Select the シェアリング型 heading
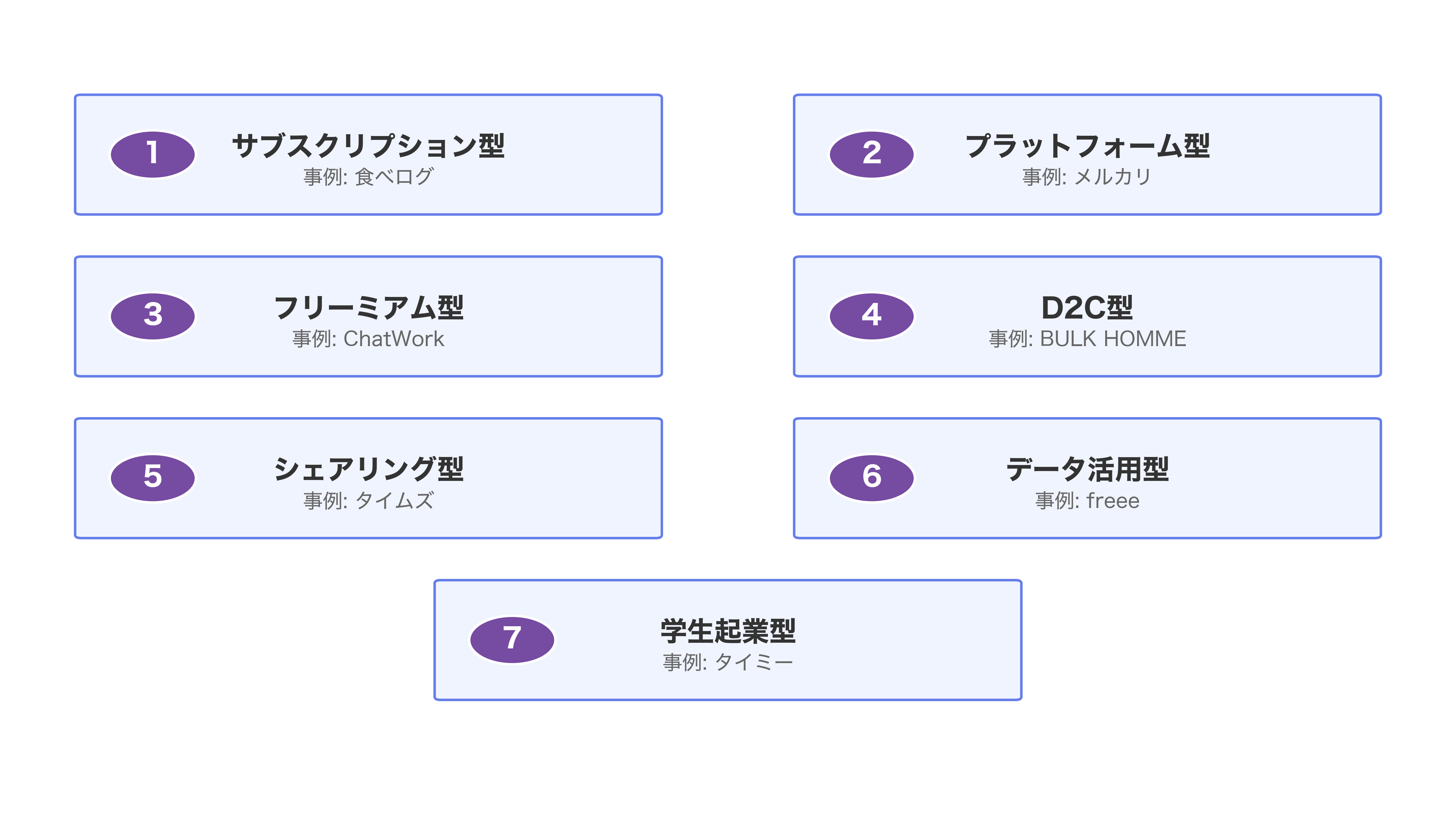1456x827 pixels. click(368, 469)
